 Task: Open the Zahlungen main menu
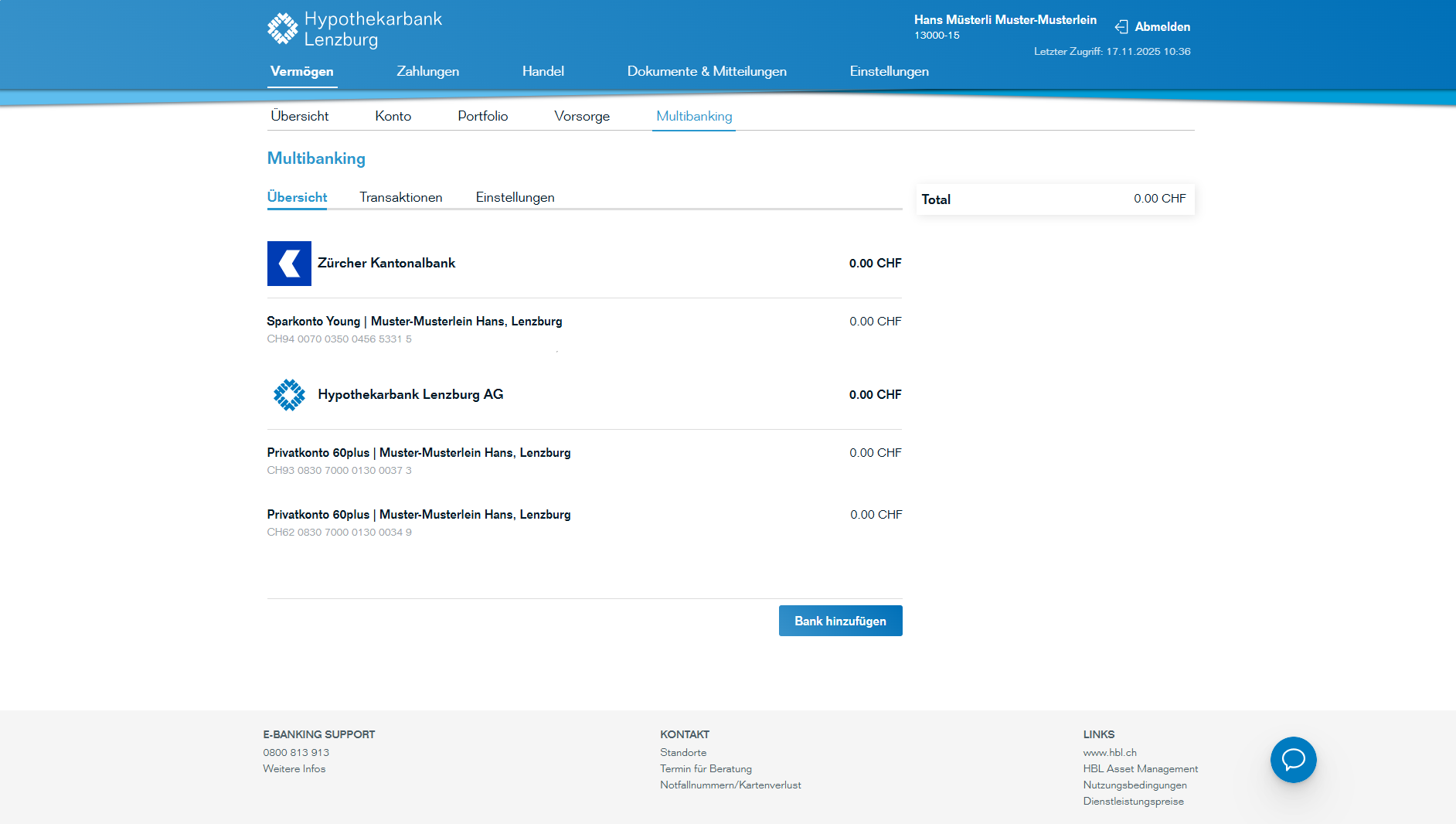point(427,71)
